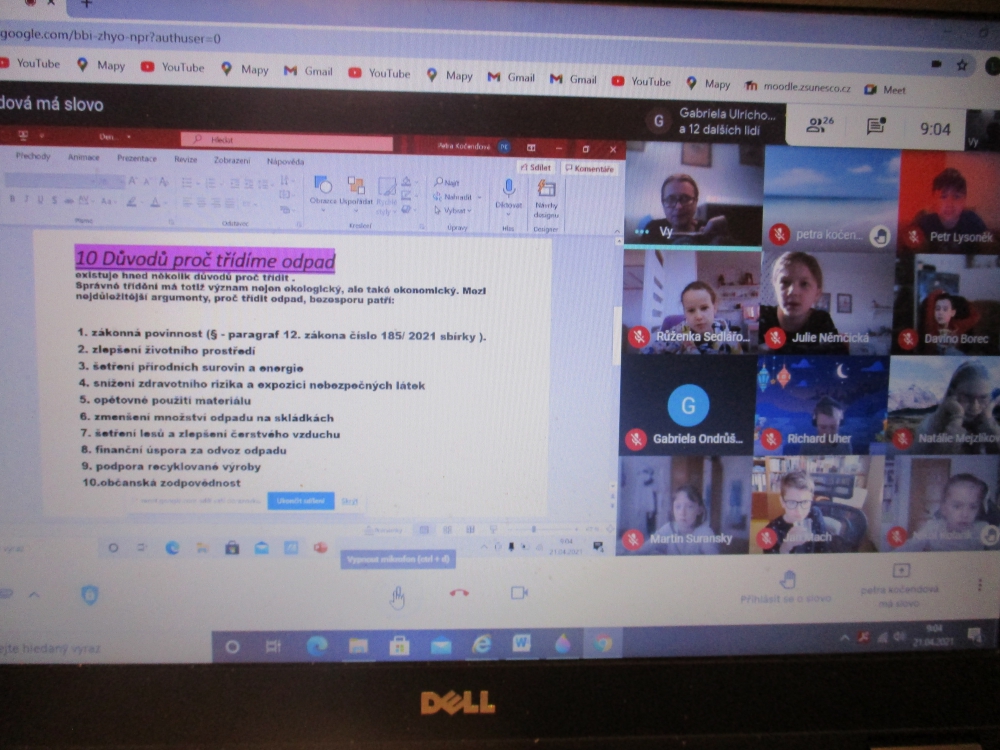
Task: Click the present-screen icon above petra kočendová má slovo
Action: tap(901, 570)
